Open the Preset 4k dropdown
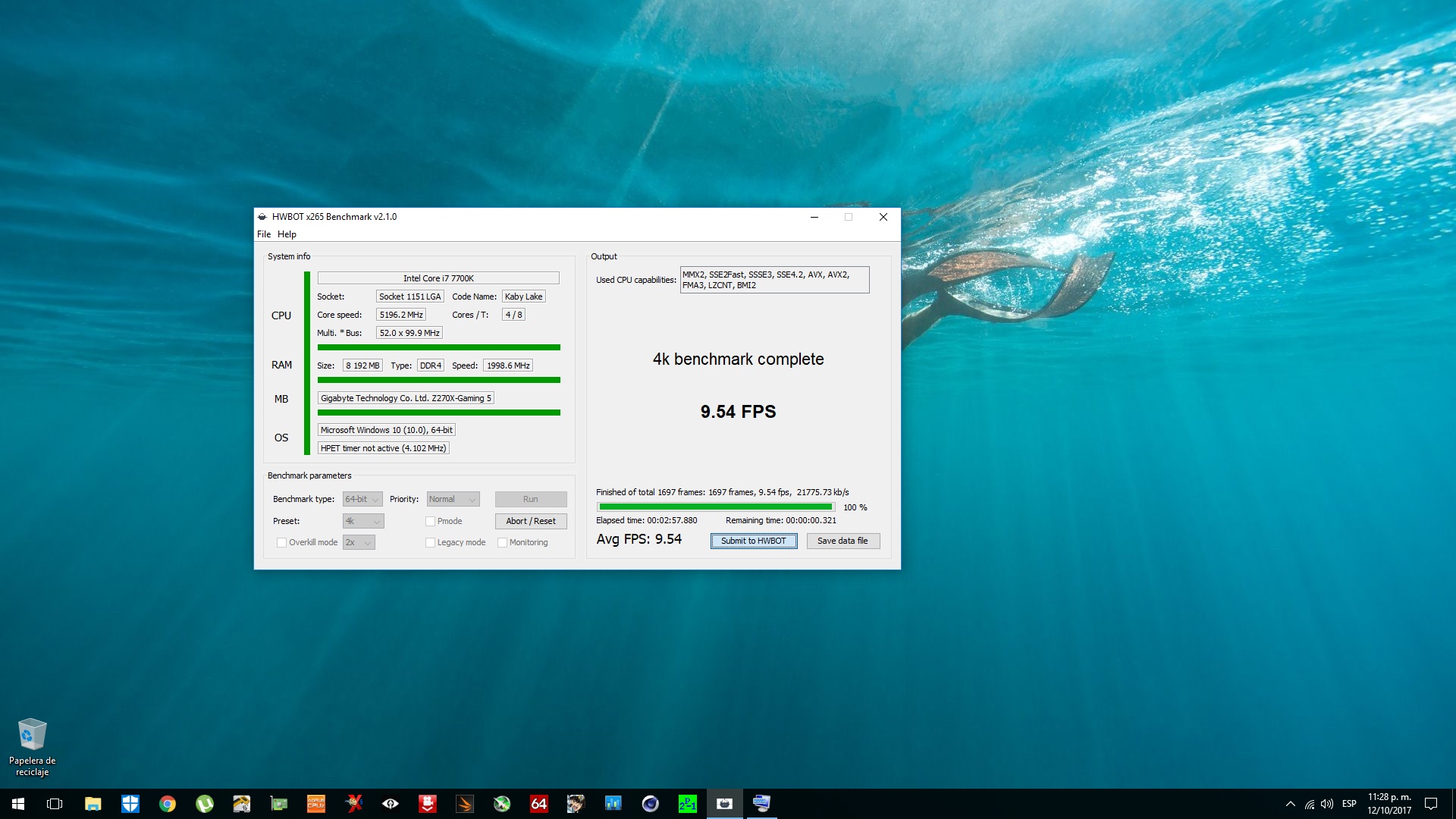Image resolution: width=1456 pixels, height=819 pixels. tap(363, 522)
